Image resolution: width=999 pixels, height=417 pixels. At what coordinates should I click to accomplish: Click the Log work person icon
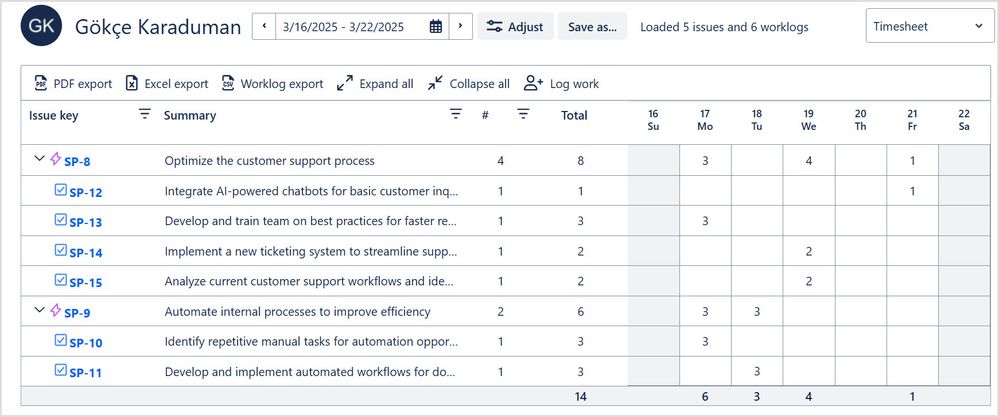pyautogui.click(x=533, y=83)
